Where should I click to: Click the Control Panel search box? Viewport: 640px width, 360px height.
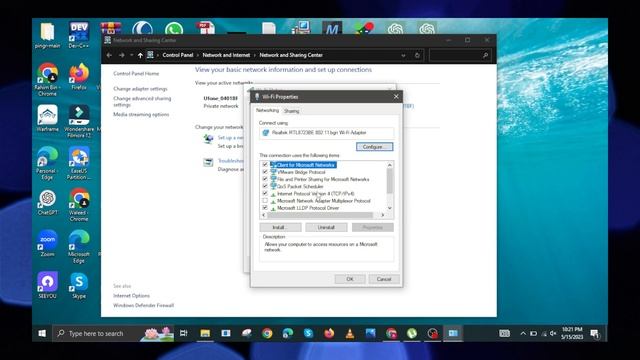460,55
